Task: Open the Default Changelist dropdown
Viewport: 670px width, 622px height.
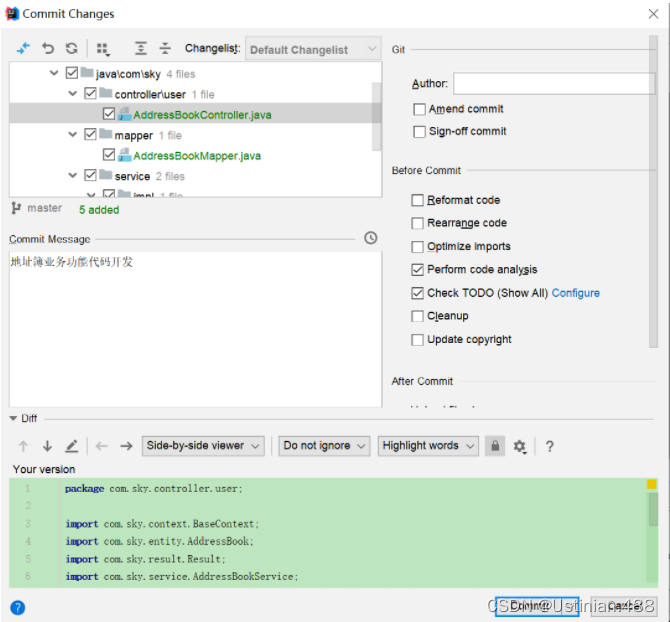Action: pos(313,50)
